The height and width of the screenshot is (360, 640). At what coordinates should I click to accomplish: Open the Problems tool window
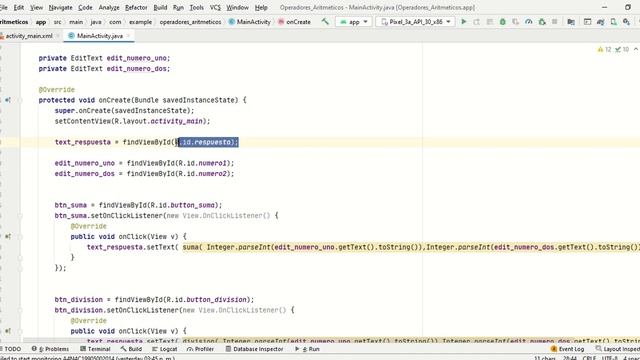50,349
